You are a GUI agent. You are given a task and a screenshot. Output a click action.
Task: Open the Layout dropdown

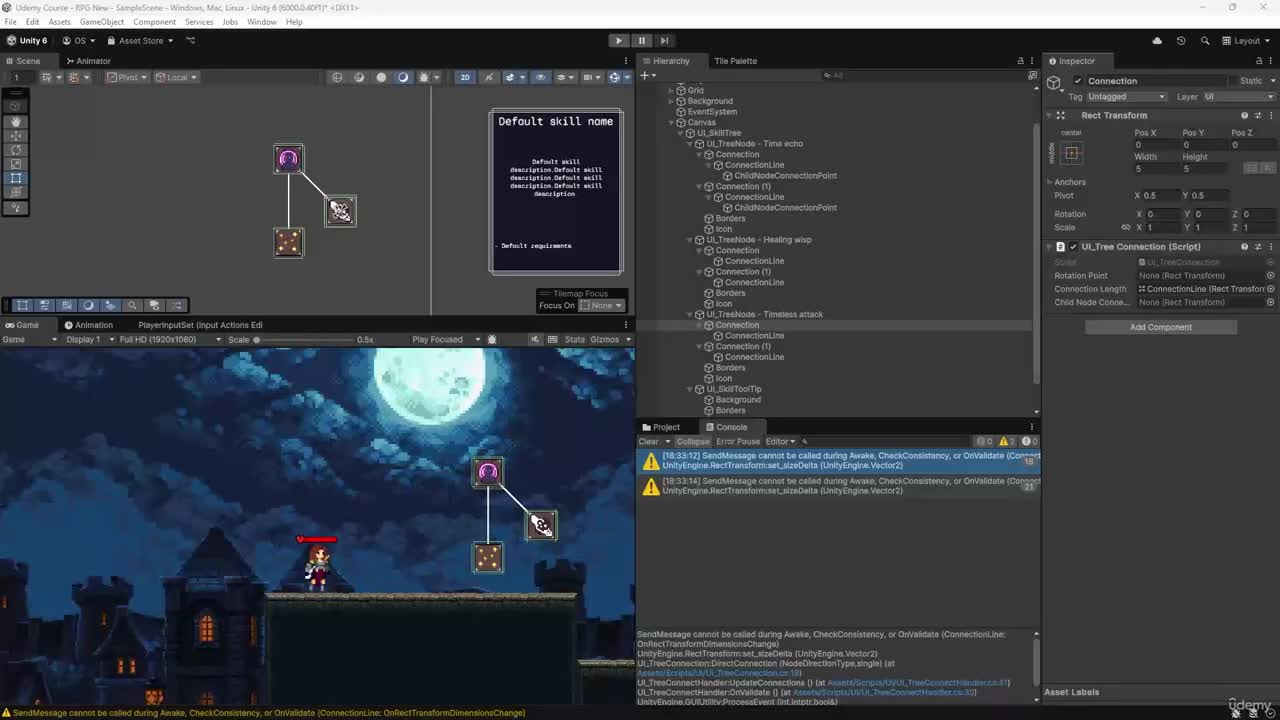pos(1246,41)
